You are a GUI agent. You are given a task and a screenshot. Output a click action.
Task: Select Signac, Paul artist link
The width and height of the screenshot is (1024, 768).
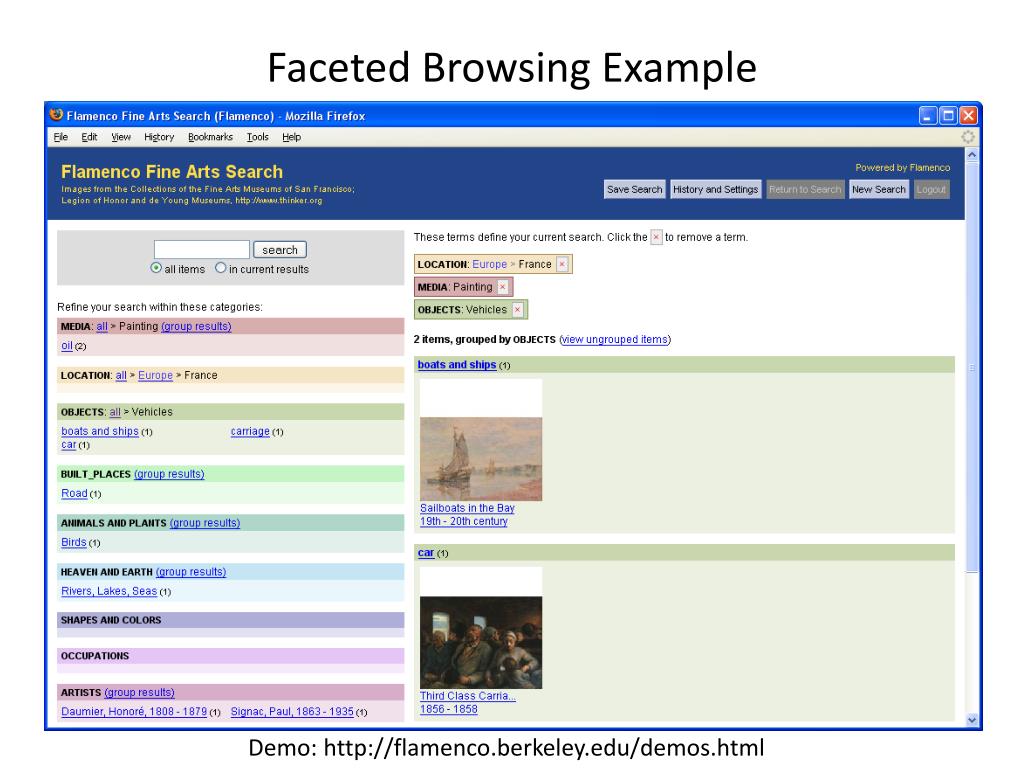click(292, 711)
